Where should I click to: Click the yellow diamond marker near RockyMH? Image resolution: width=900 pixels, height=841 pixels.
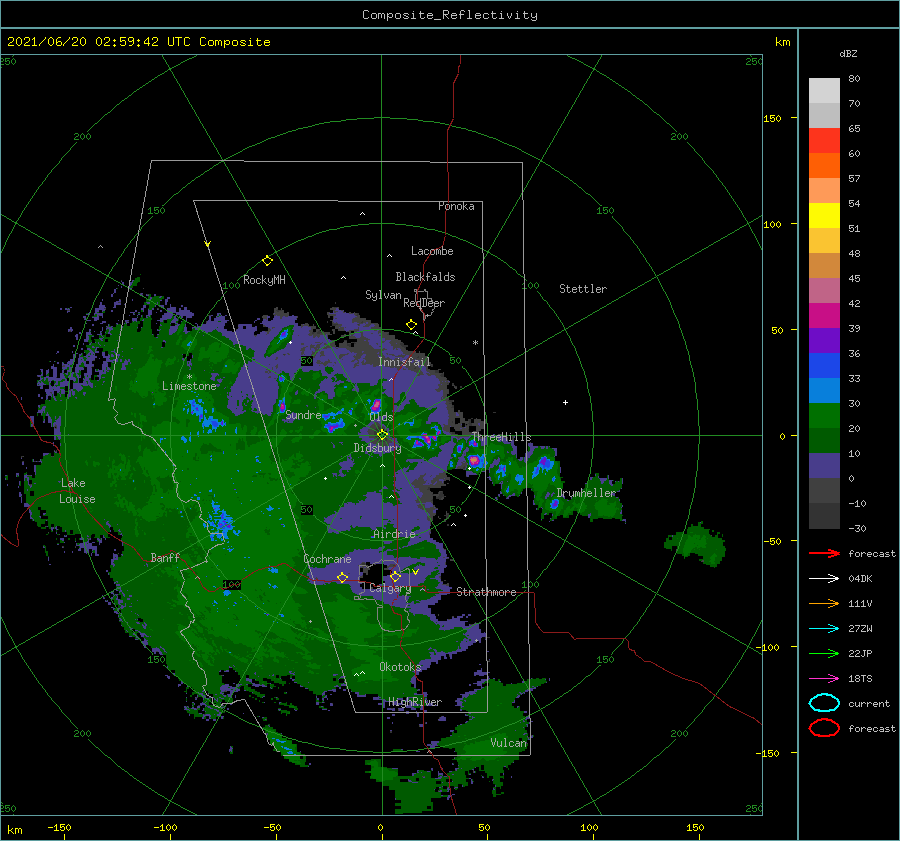(267, 261)
